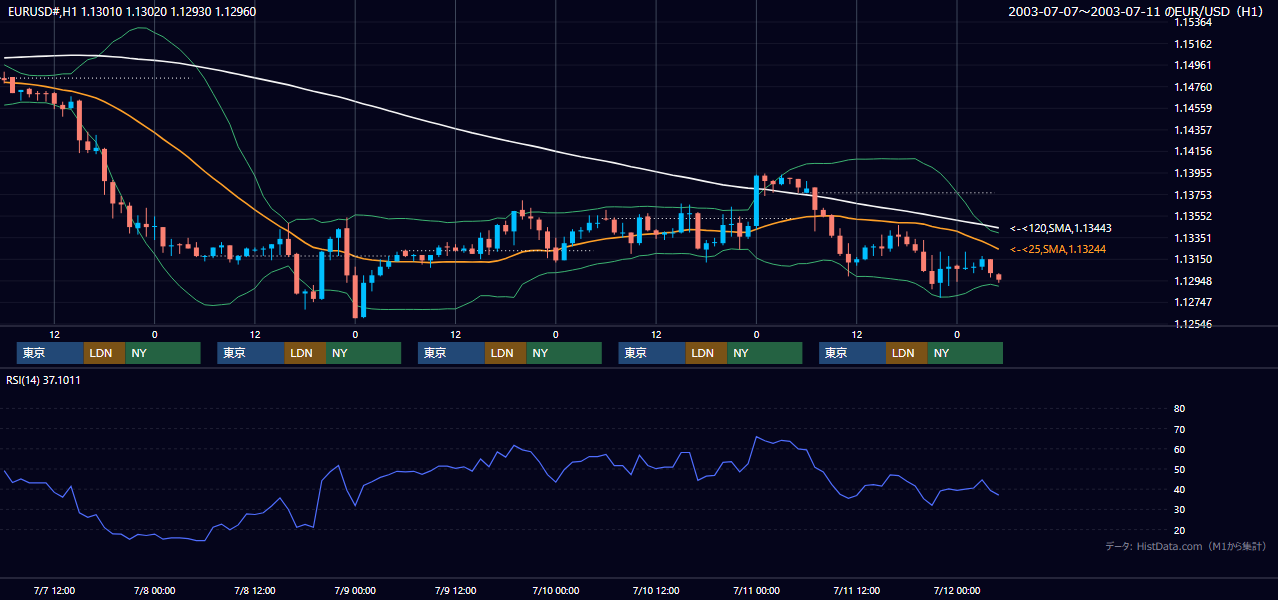Click the 1.15162 price axis label
1278x600 pixels.
pyautogui.click(x=1192, y=44)
